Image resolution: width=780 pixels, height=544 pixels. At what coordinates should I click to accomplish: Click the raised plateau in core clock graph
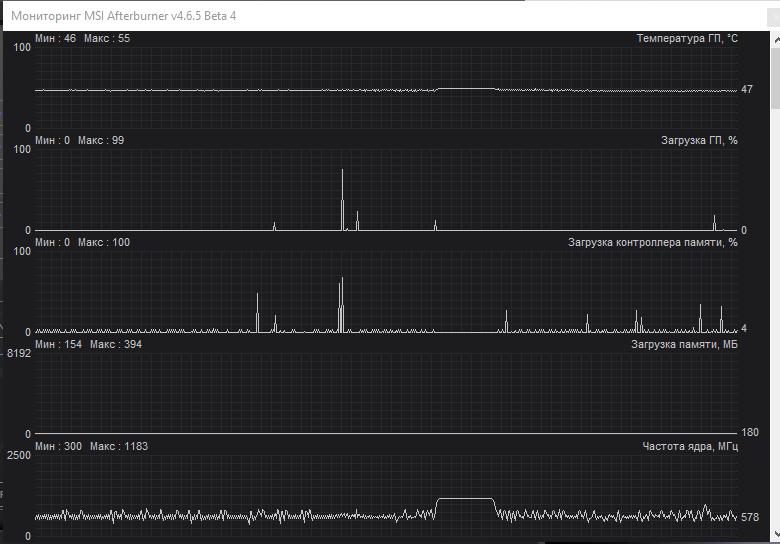[x=466, y=499]
